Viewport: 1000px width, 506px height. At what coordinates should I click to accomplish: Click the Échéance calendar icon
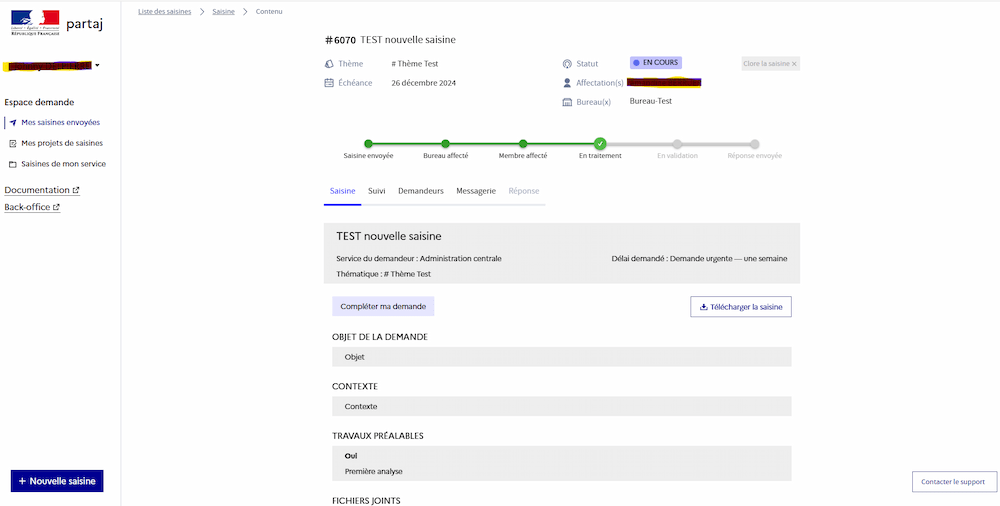(x=329, y=83)
